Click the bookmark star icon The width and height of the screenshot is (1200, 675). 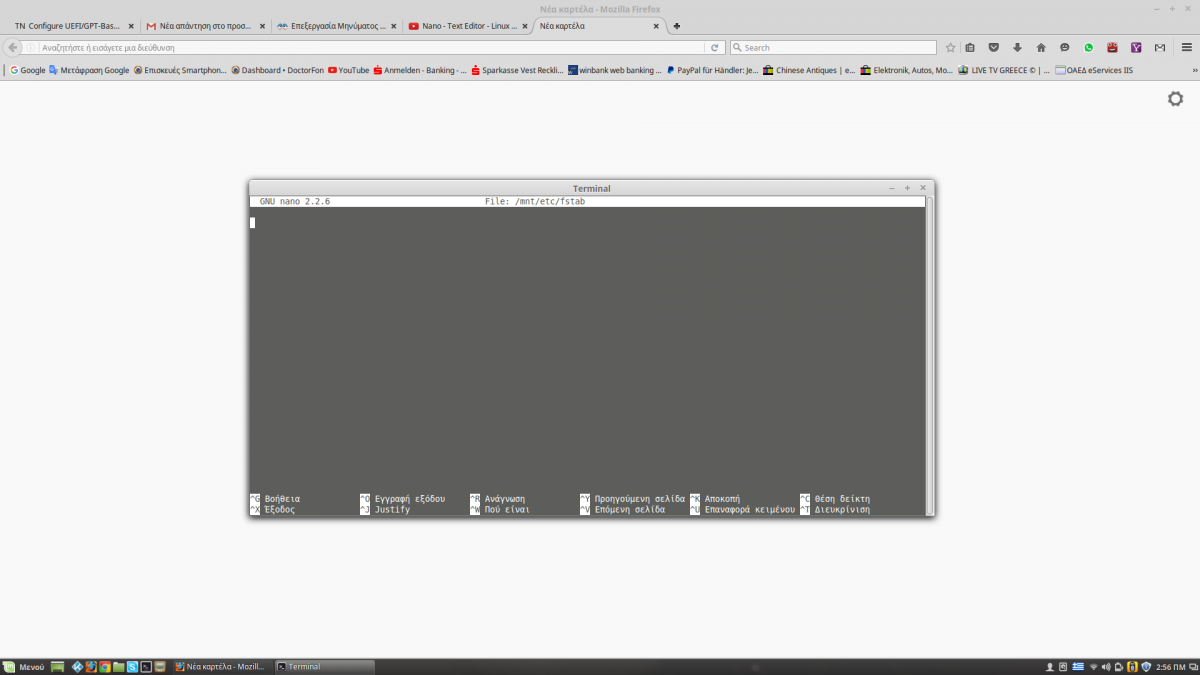point(951,47)
